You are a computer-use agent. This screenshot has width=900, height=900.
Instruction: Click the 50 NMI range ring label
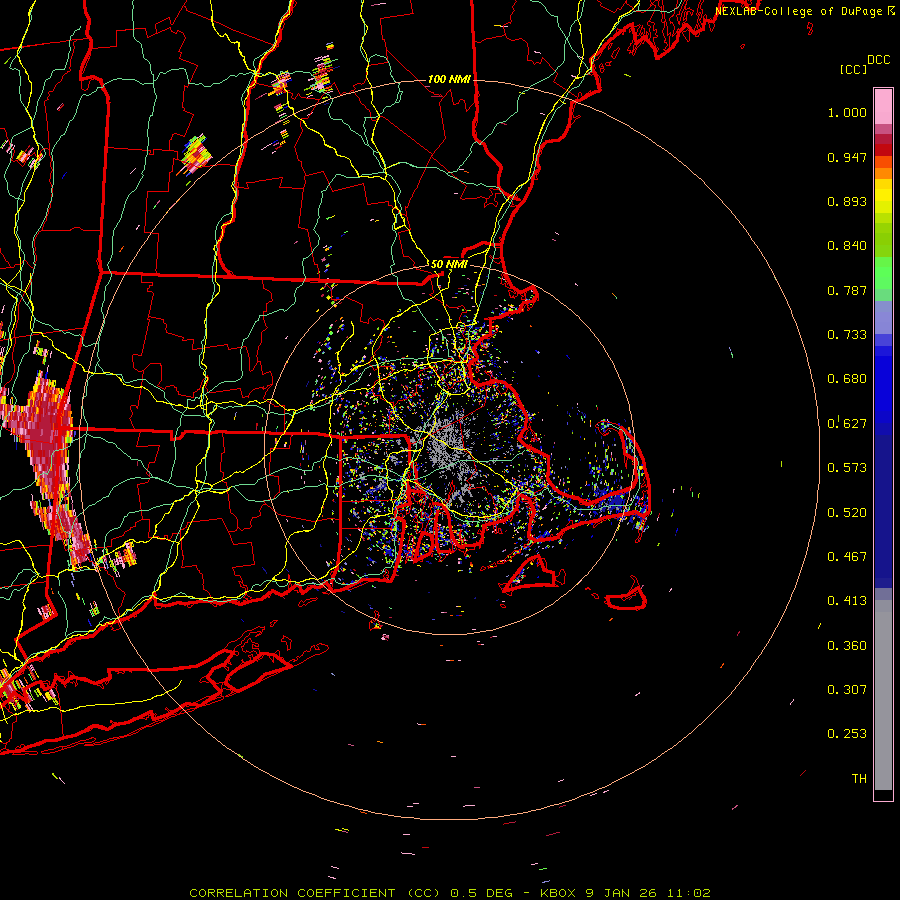pyautogui.click(x=449, y=264)
